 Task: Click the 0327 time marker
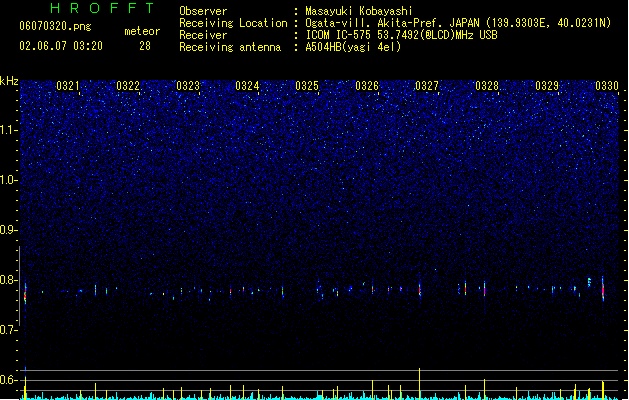(427, 86)
